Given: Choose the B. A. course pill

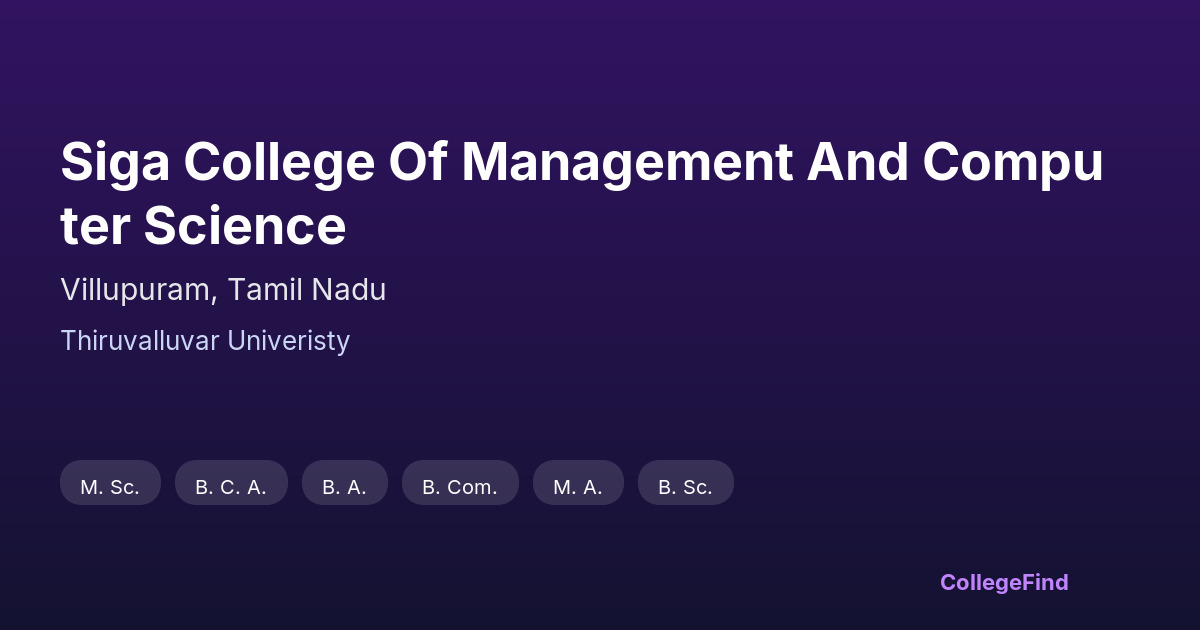Looking at the screenshot, I should tap(344, 487).
